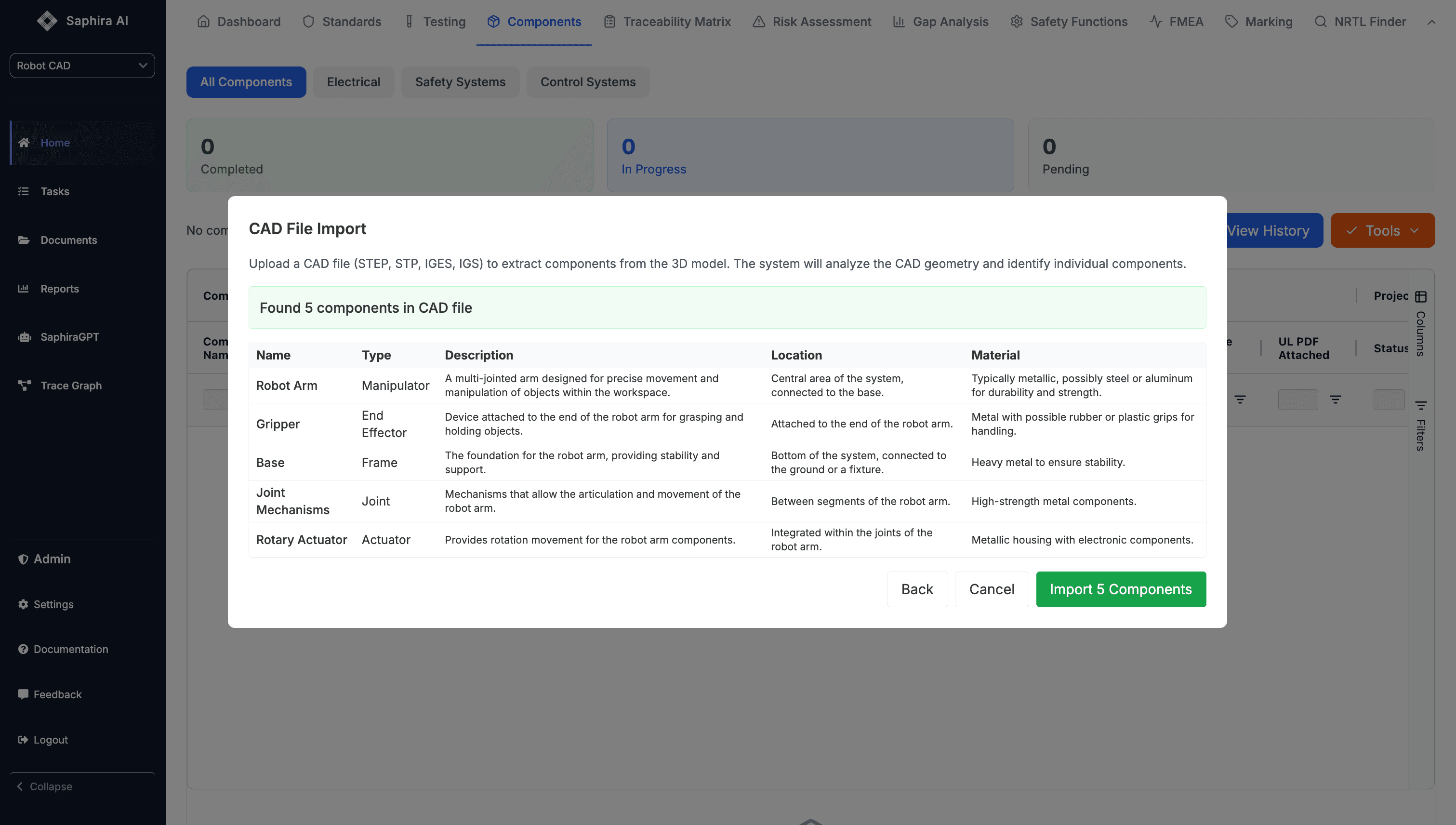Click the Reports chart icon
1456x825 pixels.
coord(24,288)
